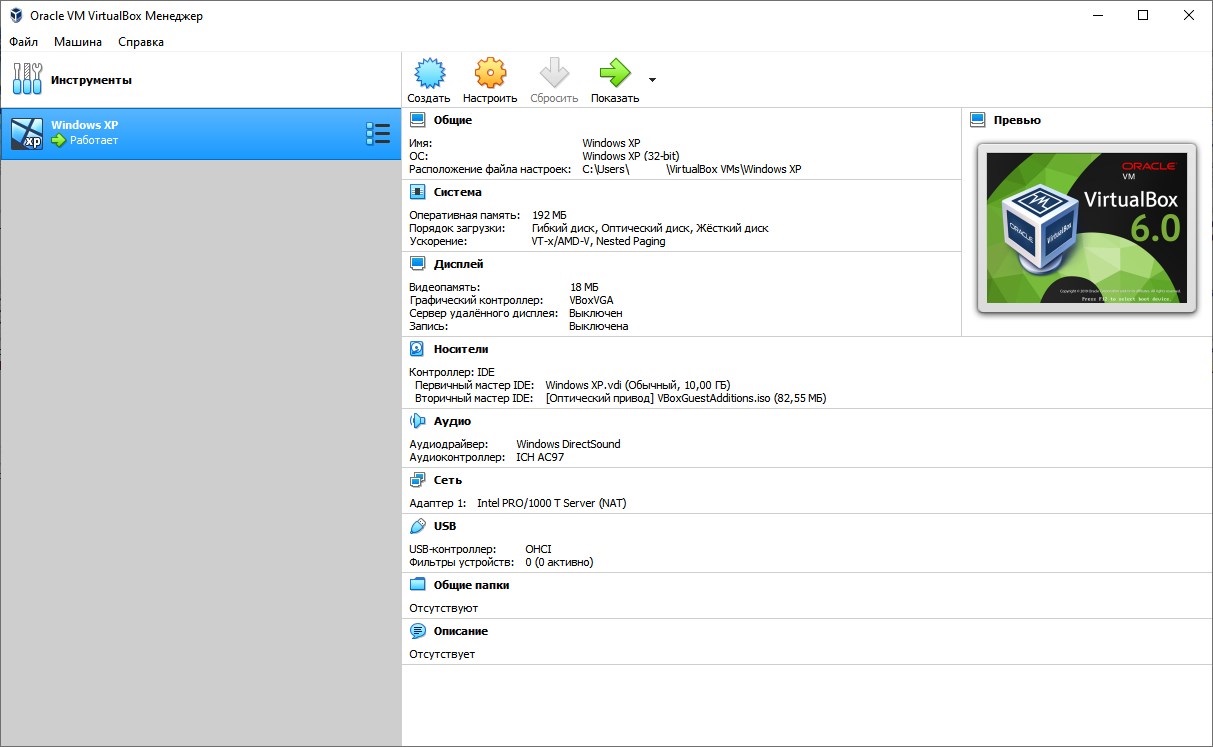Open the Общие section header link
Image resolution: width=1213 pixels, height=747 pixels.
tap(453, 120)
